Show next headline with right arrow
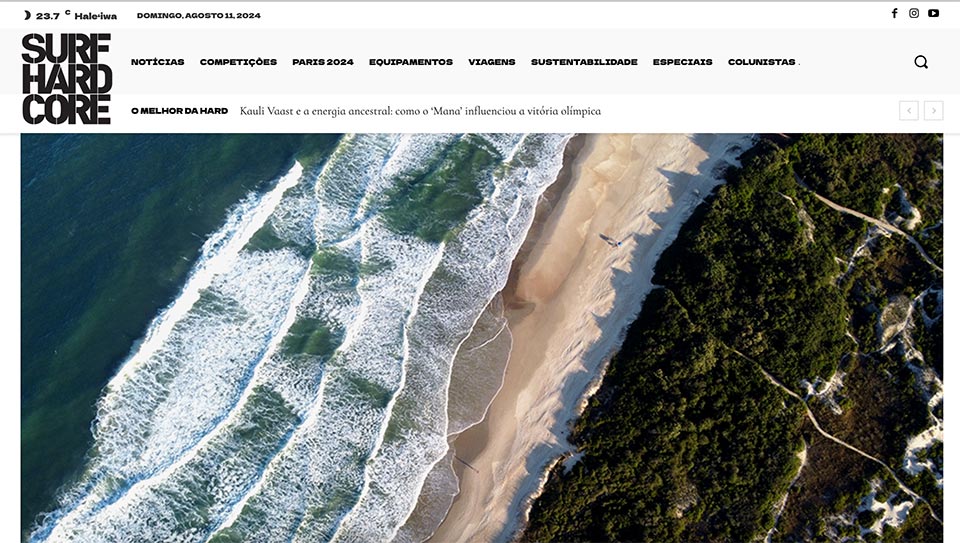Image resolution: width=960 pixels, height=543 pixels. click(x=934, y=111)
